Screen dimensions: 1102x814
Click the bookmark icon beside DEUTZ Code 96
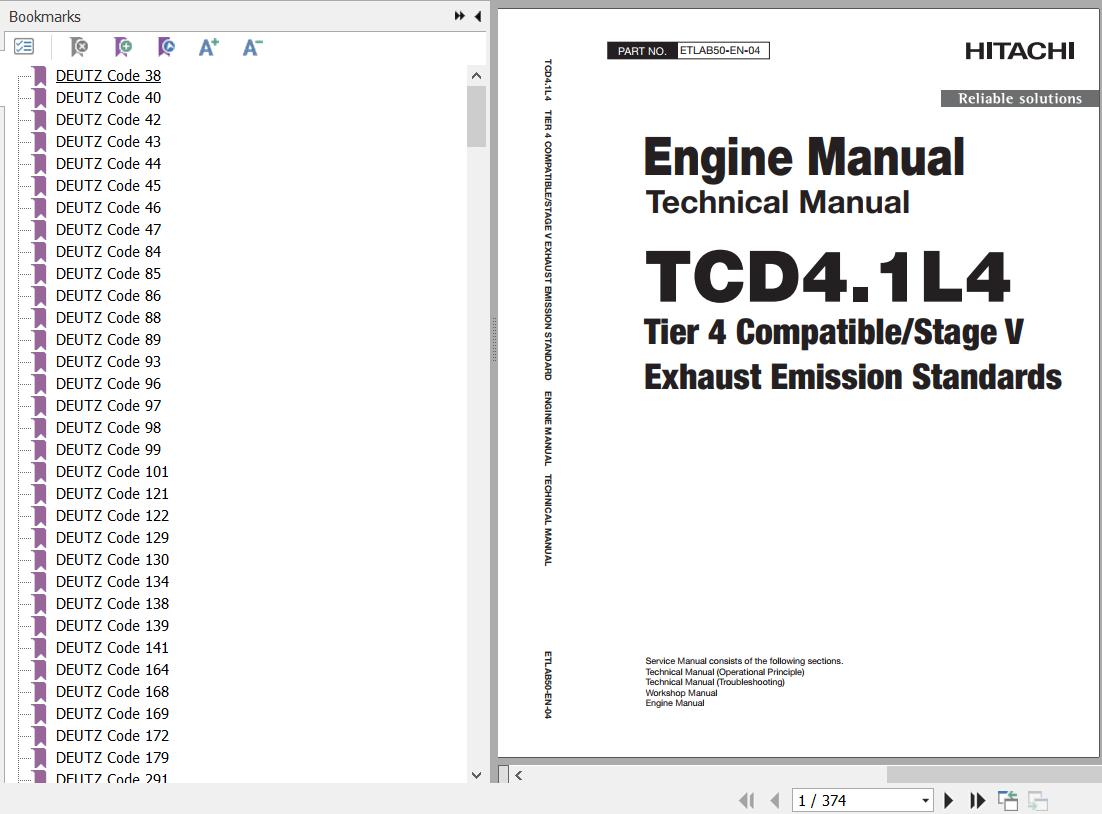click(40, 384)
